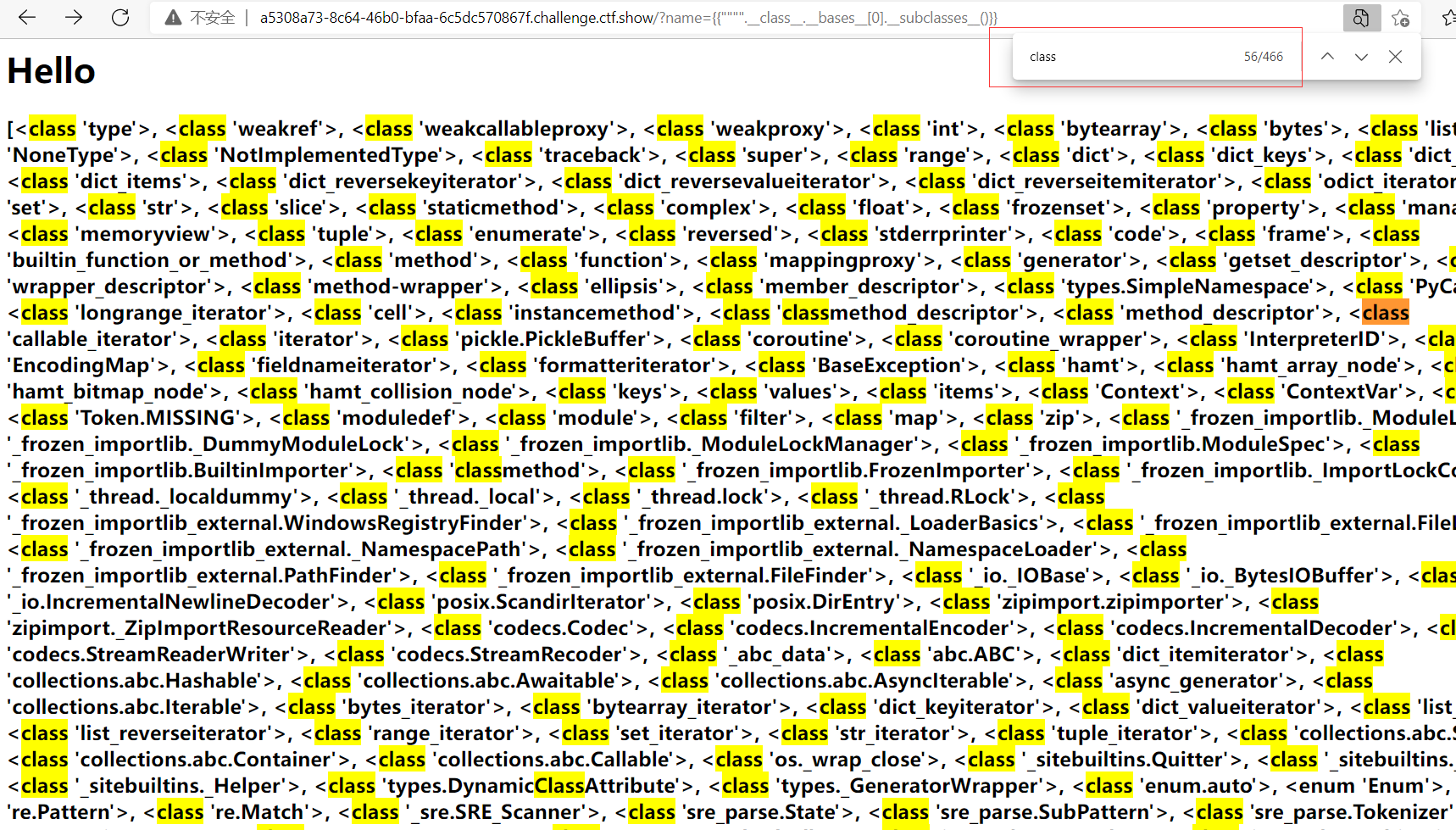Go forward to the next page
1456x830 pixels.
[74, 17]
